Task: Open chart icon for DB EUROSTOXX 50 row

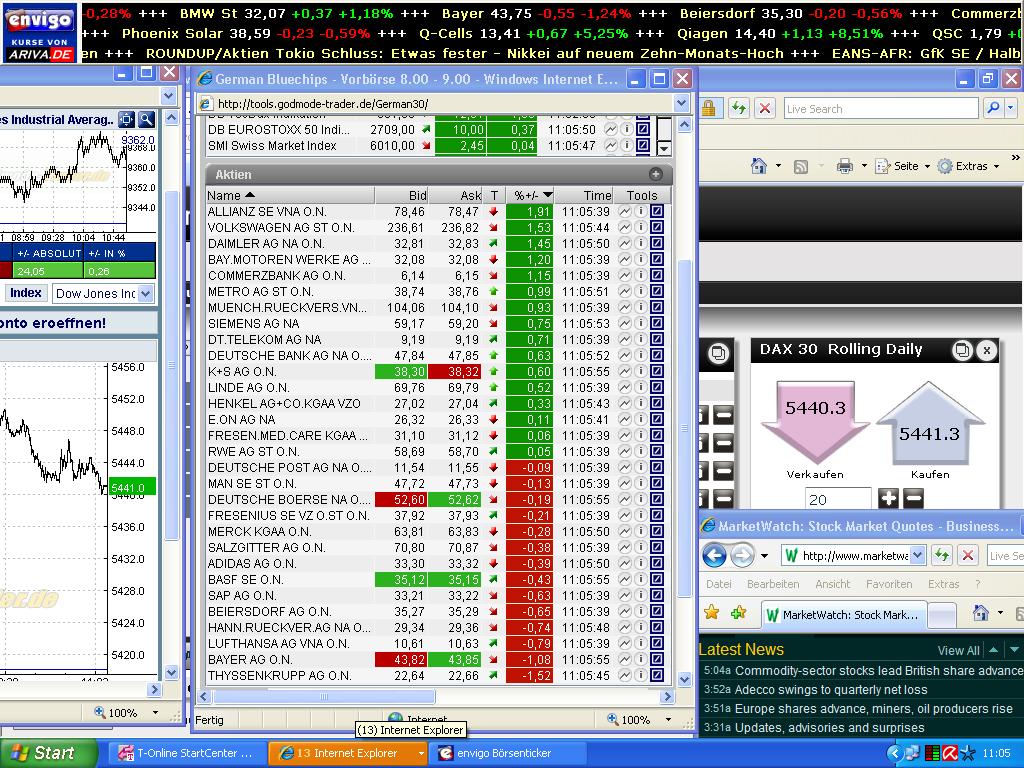Action: [x=611, y=129]
